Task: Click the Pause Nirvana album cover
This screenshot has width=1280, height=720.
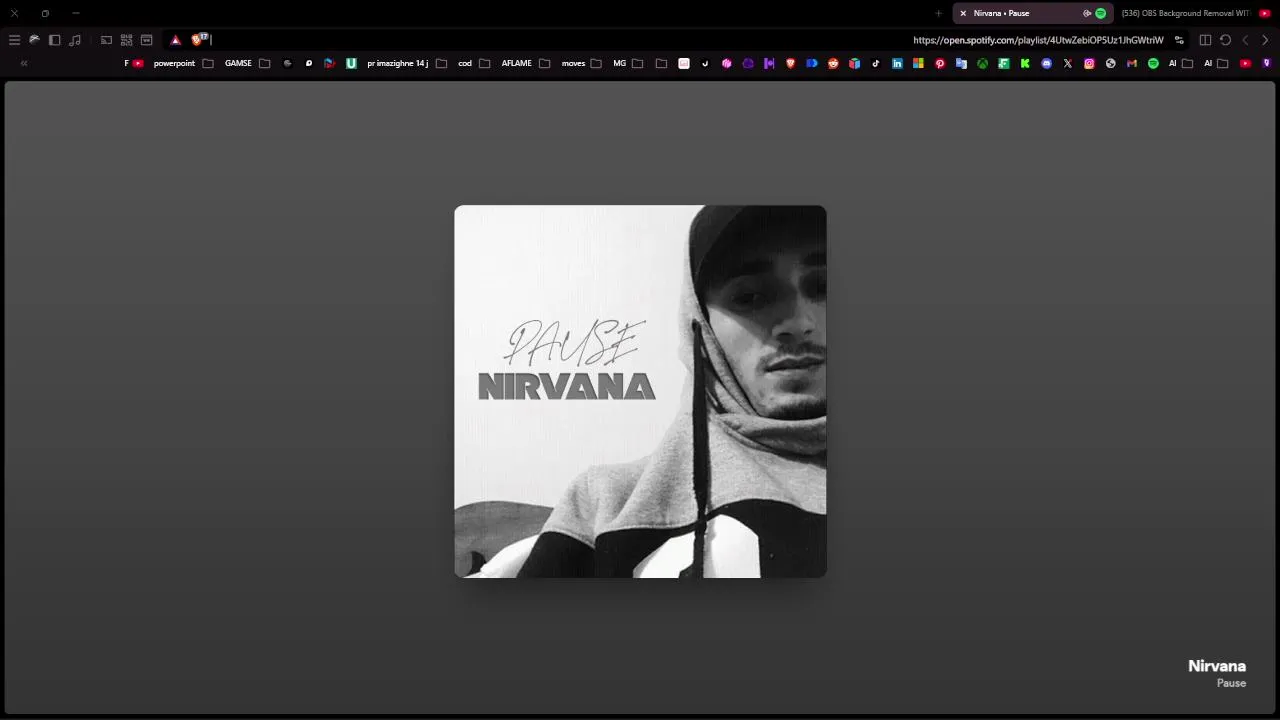Action: click(640, 391)
